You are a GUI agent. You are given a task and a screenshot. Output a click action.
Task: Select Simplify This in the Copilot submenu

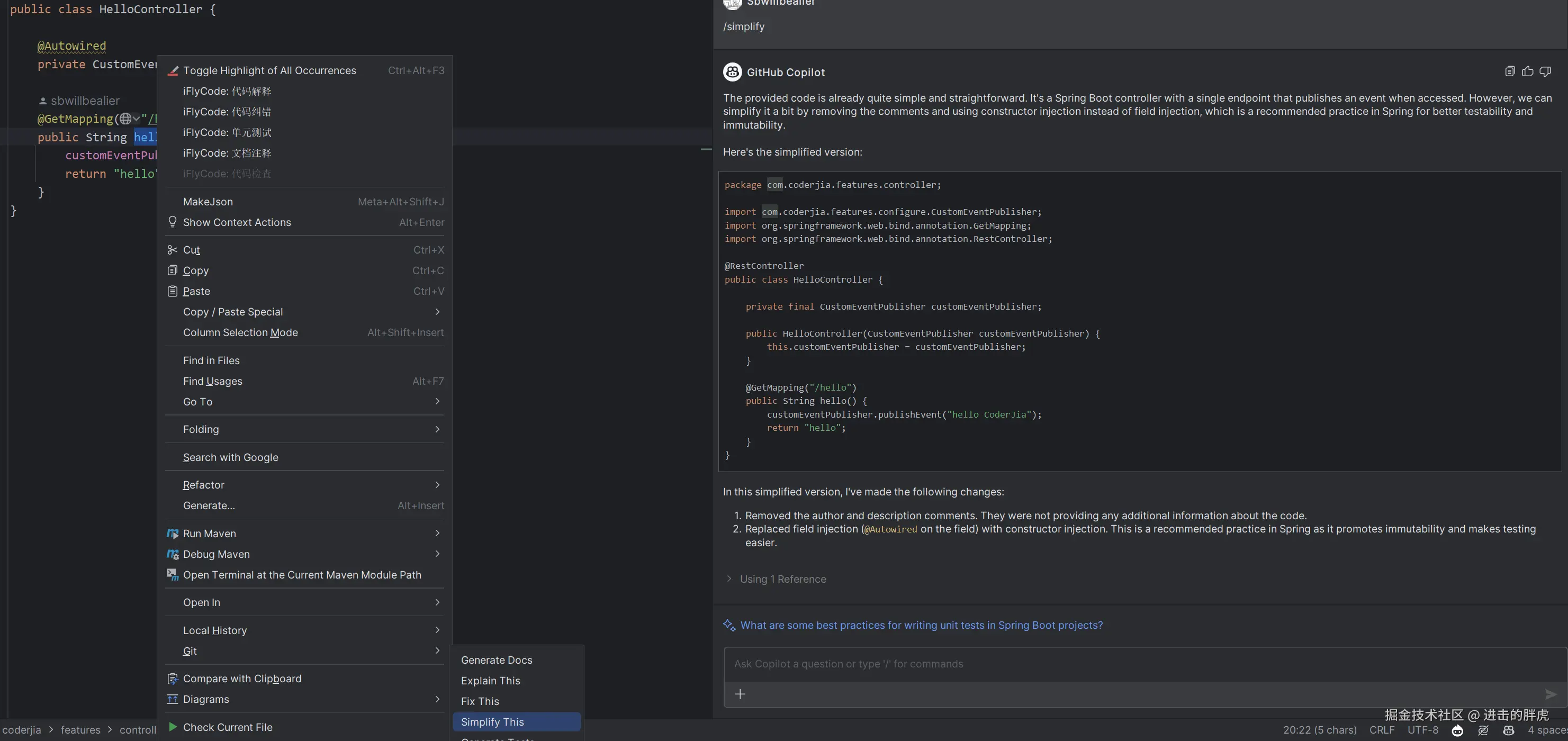(x=516, y=721)
